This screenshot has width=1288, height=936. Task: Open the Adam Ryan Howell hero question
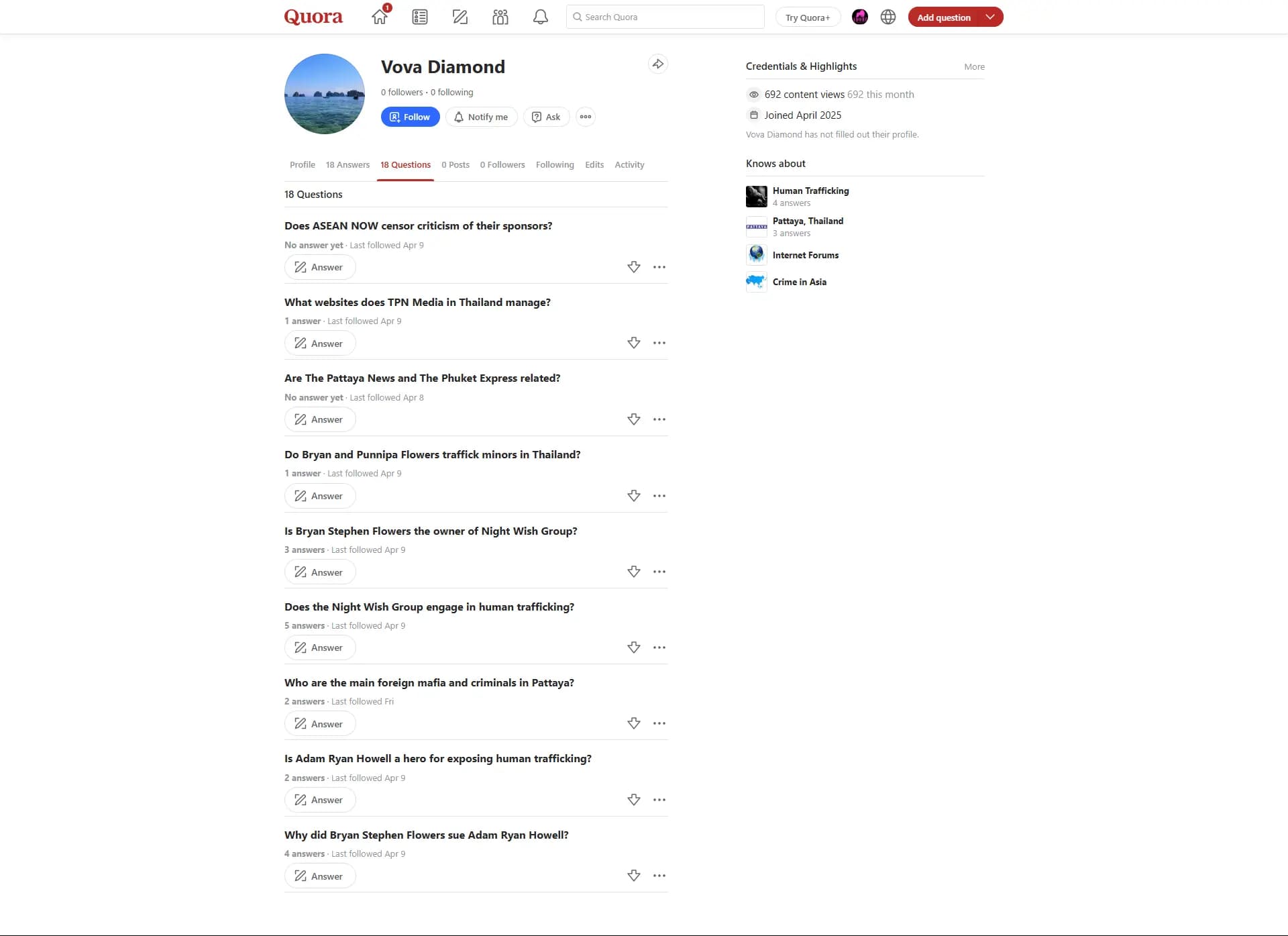coord(438,758)
